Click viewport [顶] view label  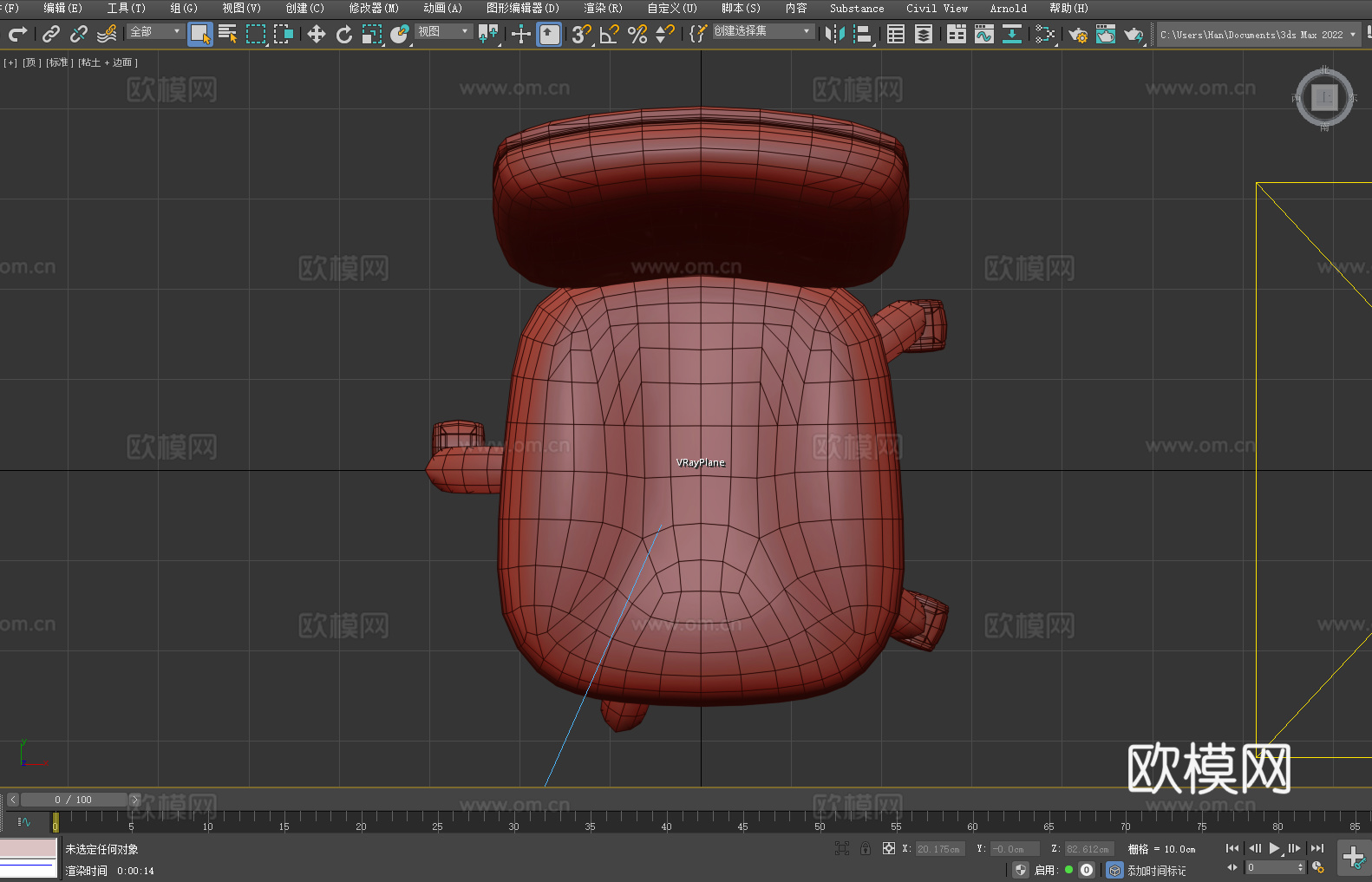click(32, 62)
